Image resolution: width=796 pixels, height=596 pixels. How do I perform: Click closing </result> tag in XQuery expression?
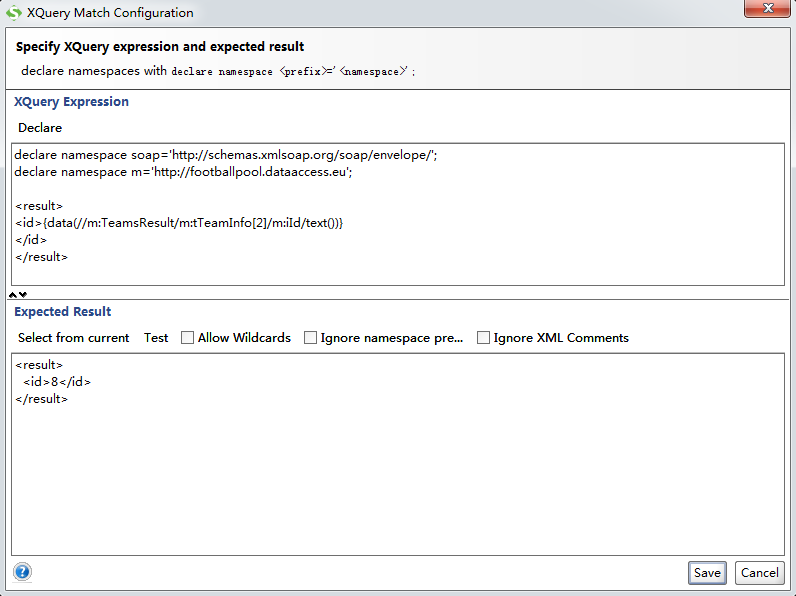tap(42, 257)
